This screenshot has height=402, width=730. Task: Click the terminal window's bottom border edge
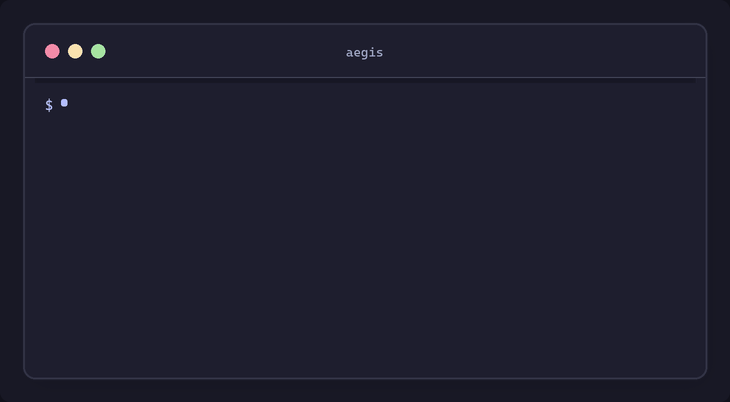365,378
